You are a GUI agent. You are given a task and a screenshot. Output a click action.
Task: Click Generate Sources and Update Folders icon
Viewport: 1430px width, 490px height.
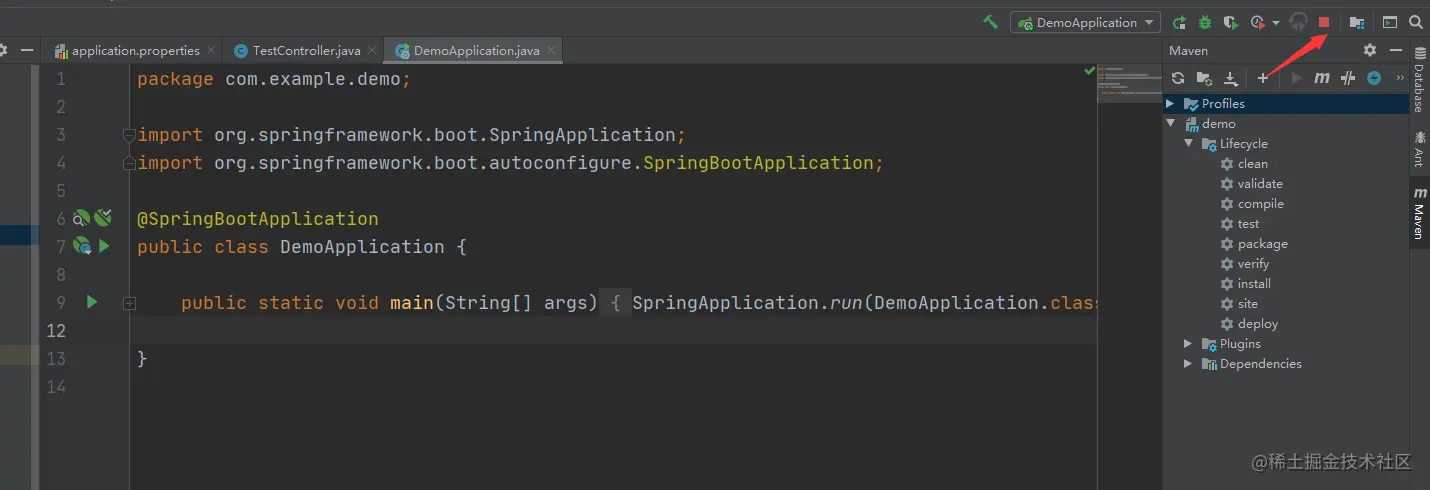pyautogui.click(x=1205, y=78)
